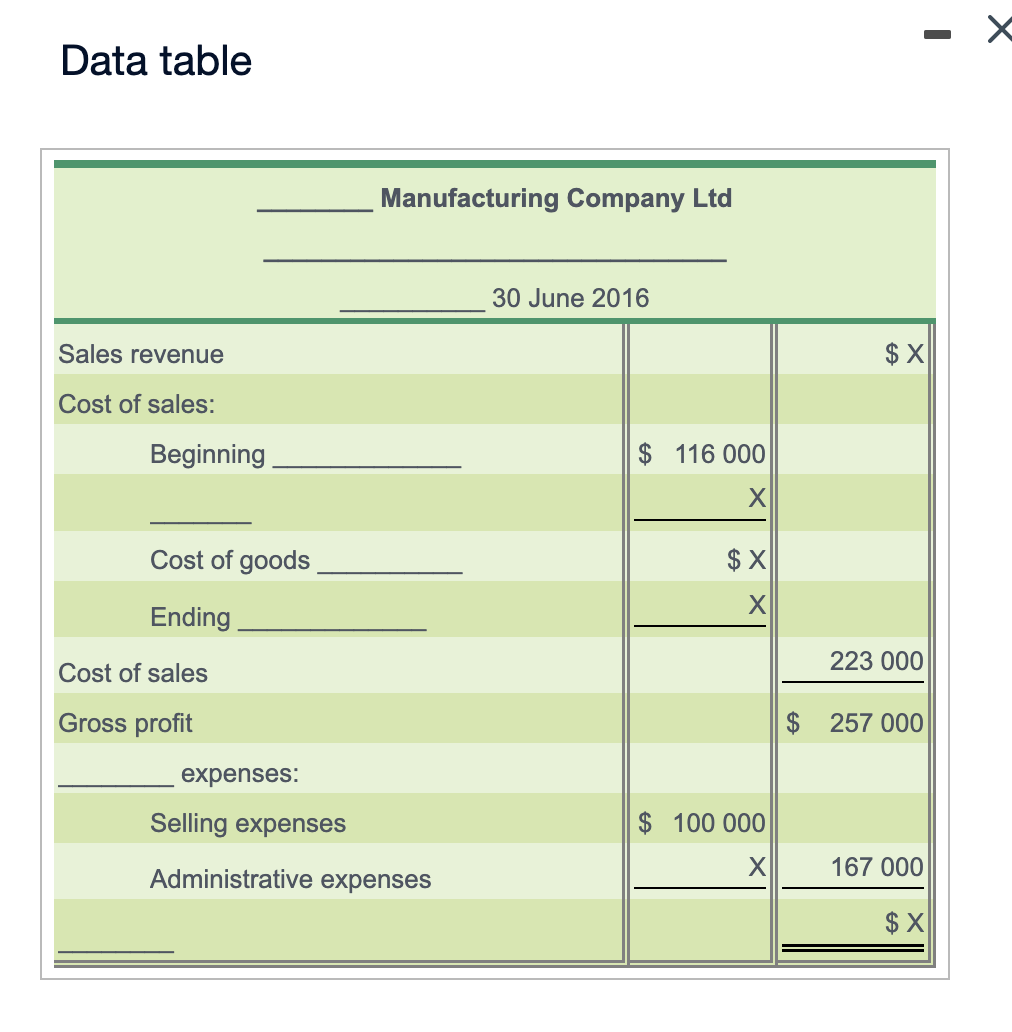Screen dimensions: 1012x1032
Task: Select the 167 000 total expenses value
Action: point(876,867)
